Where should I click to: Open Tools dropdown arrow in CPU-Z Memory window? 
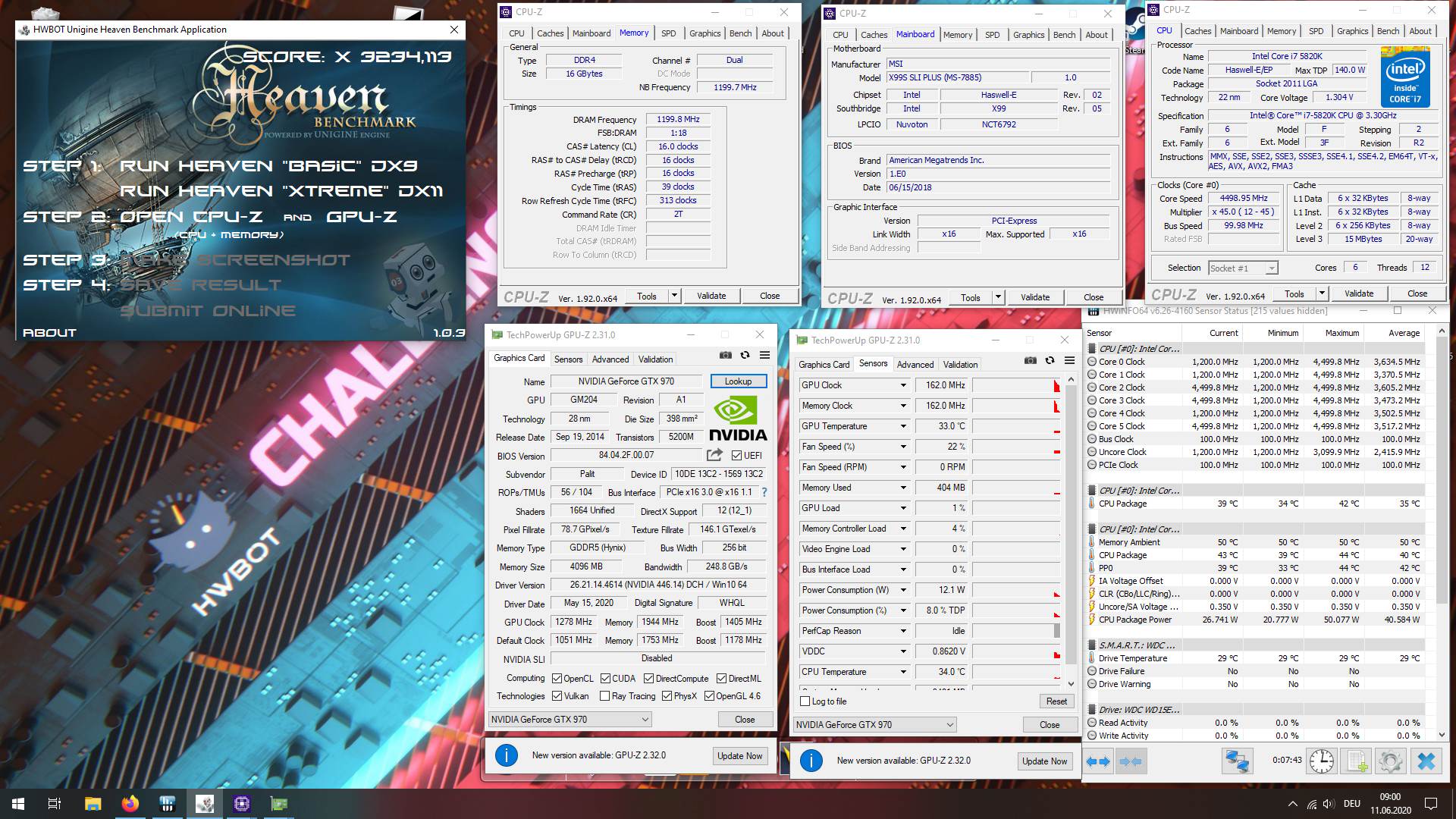674,296
